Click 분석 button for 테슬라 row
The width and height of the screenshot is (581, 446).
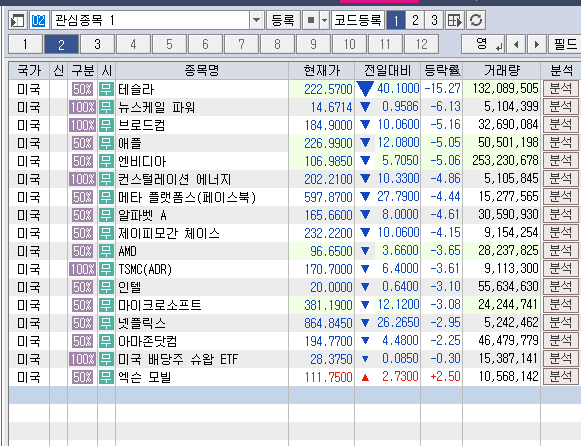(x=561, y=89)
